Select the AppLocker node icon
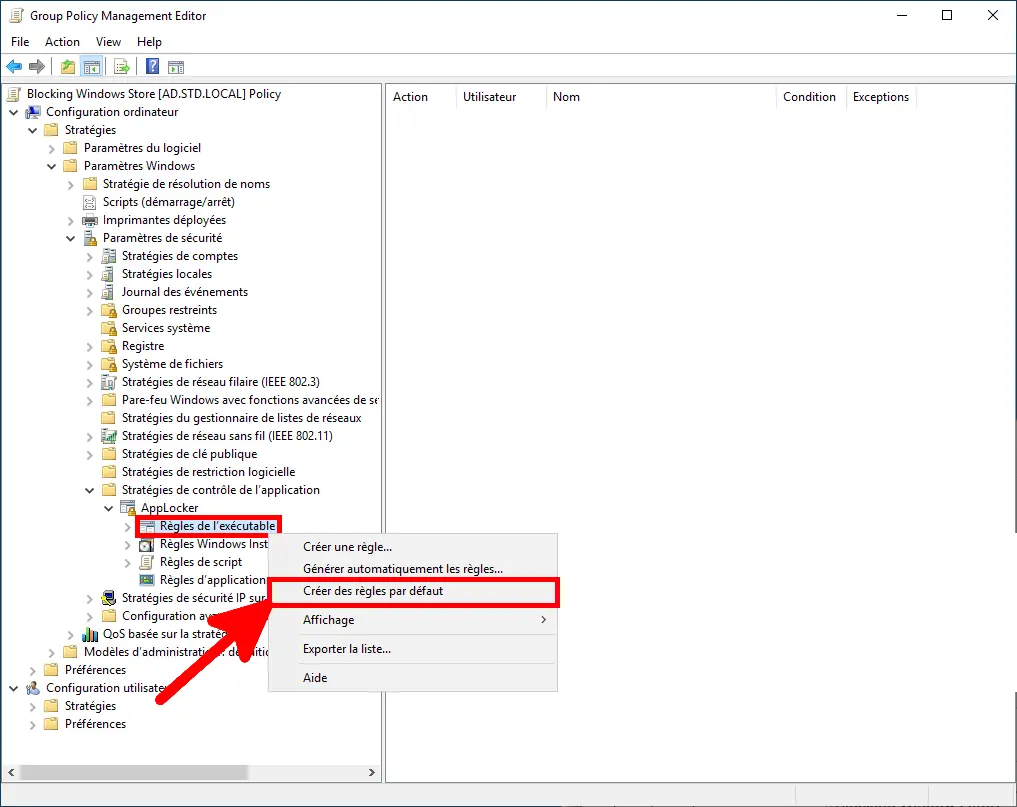Viewport: 1017px width, 807px height. click(x=127, y=507)
